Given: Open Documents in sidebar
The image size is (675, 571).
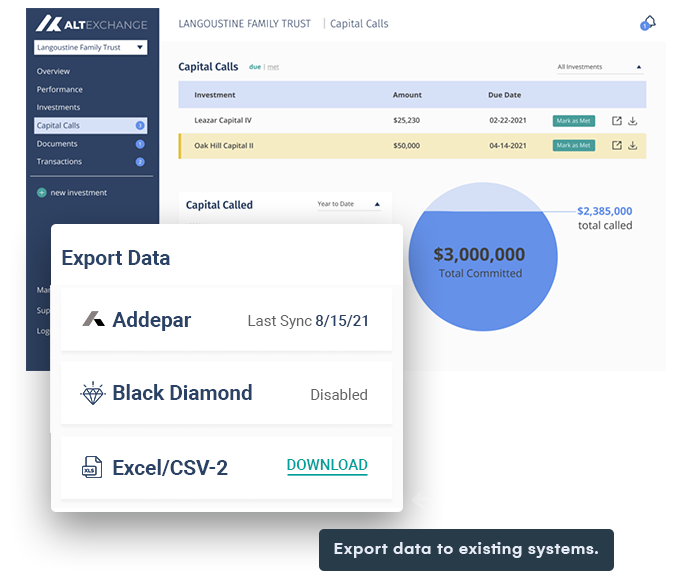Looking at the screenshot, I should pyautogui.click(x=57, y=144).
